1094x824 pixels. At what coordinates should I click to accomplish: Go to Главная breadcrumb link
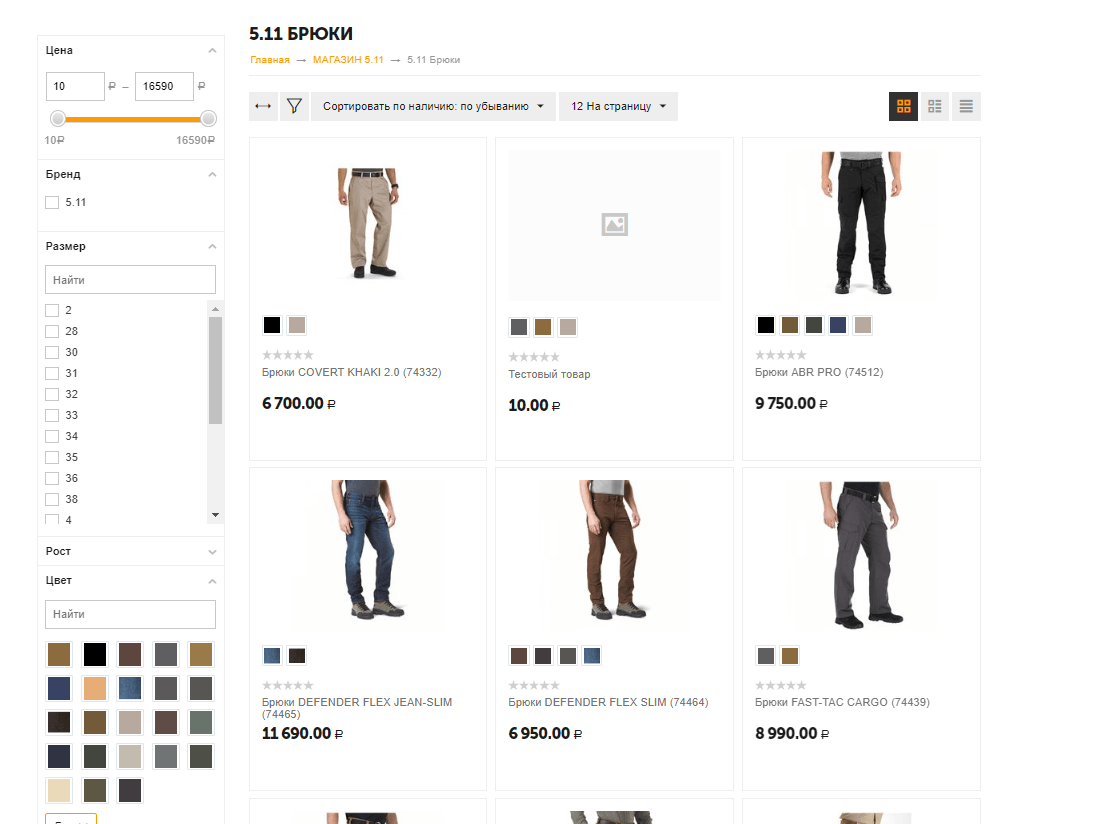[269, 60]
